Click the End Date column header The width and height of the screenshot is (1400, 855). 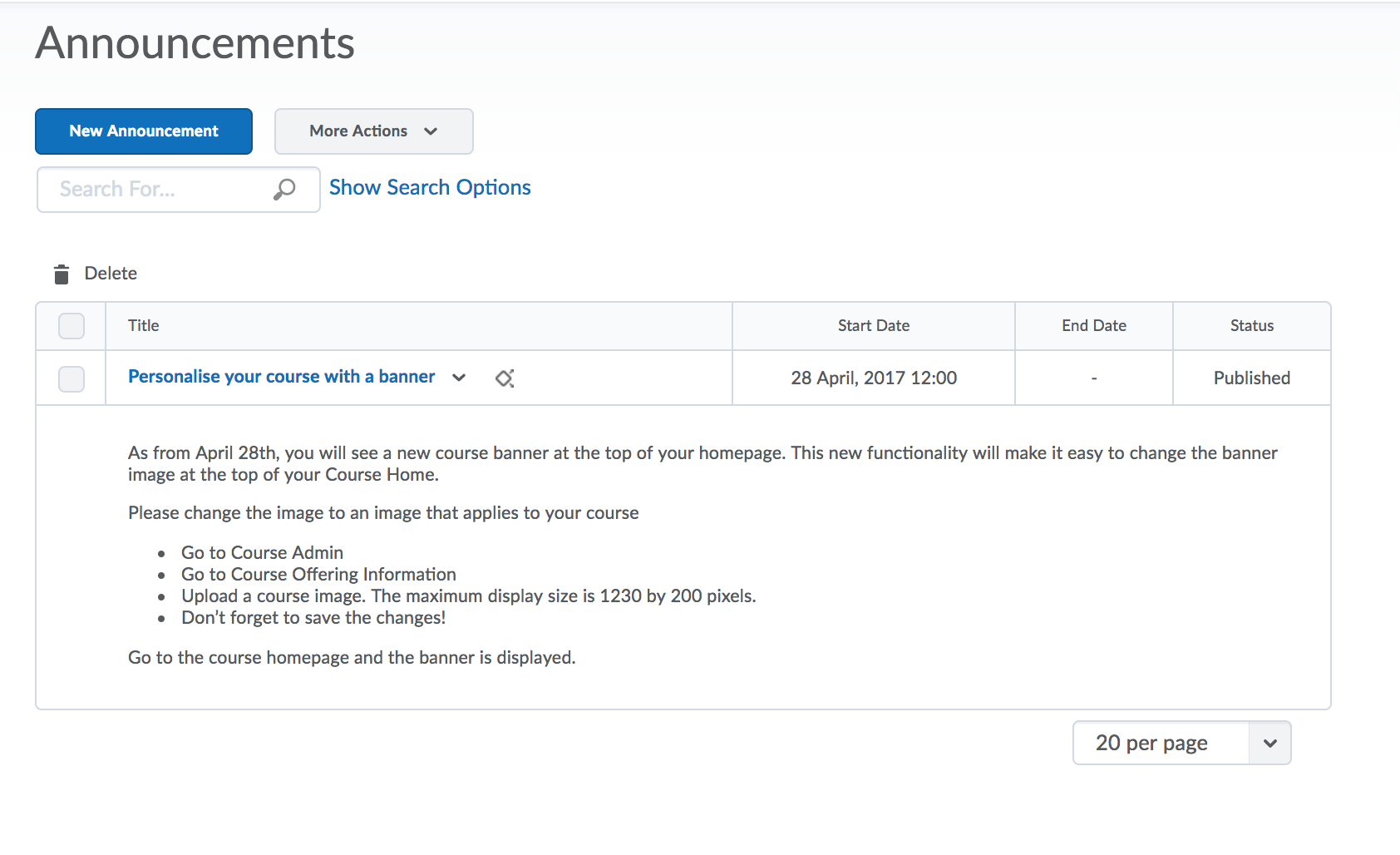click(1093, 326)
